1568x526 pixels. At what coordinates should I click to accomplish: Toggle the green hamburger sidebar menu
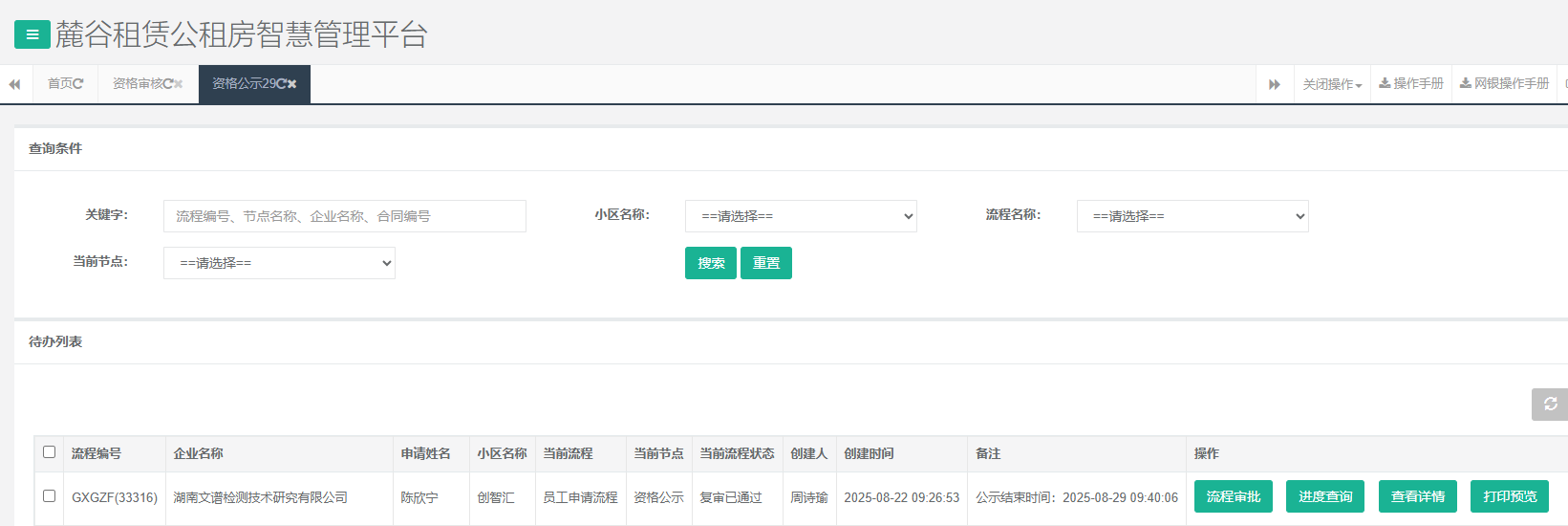32,35
